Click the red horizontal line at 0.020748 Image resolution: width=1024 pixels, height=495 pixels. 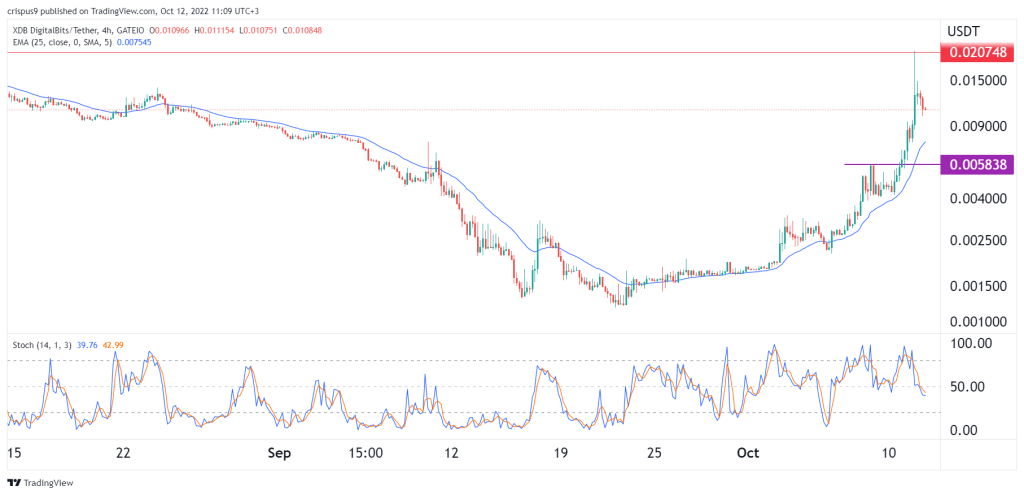point(473,52)
